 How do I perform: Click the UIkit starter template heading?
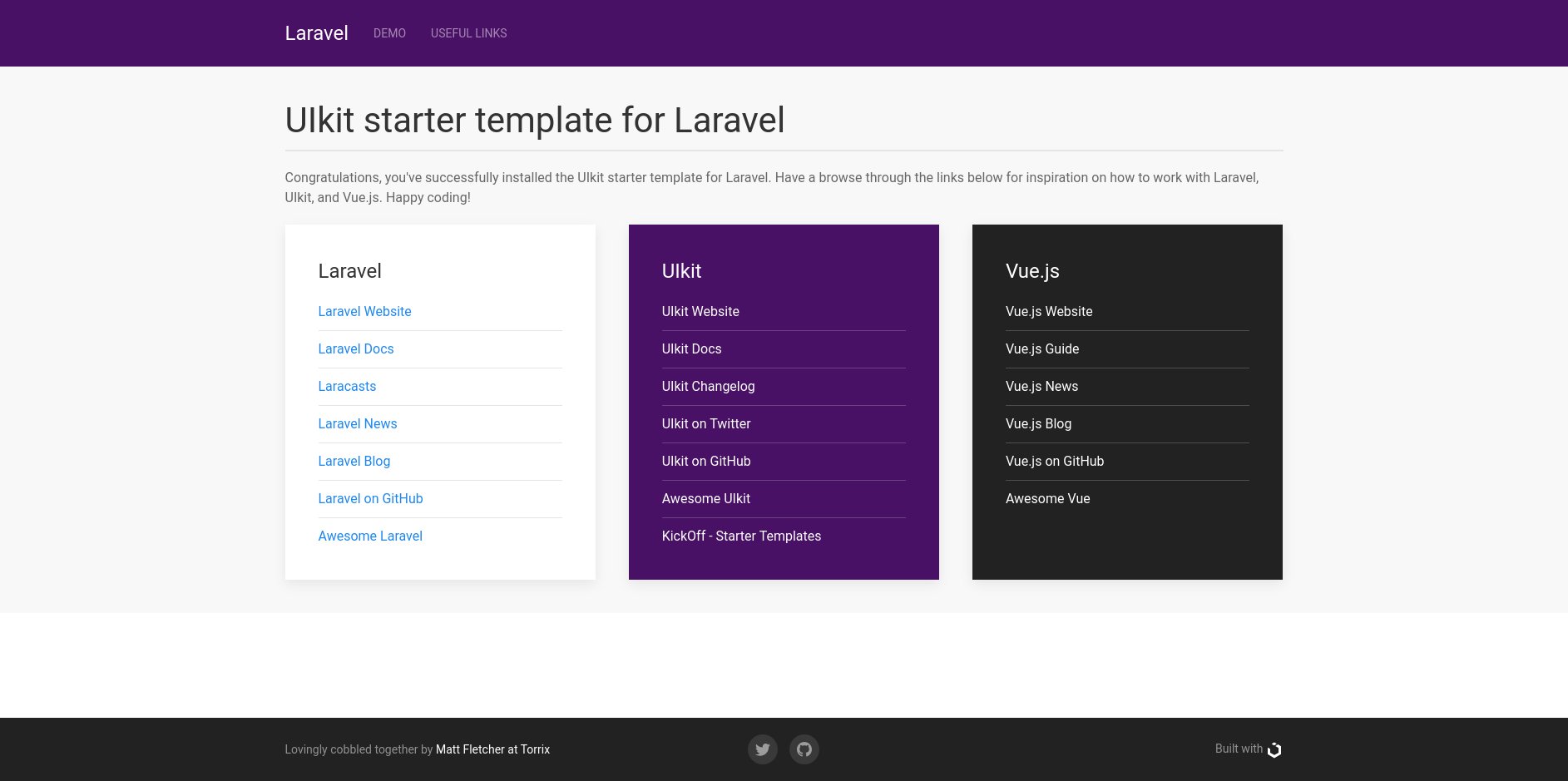(x=534, y=120)
